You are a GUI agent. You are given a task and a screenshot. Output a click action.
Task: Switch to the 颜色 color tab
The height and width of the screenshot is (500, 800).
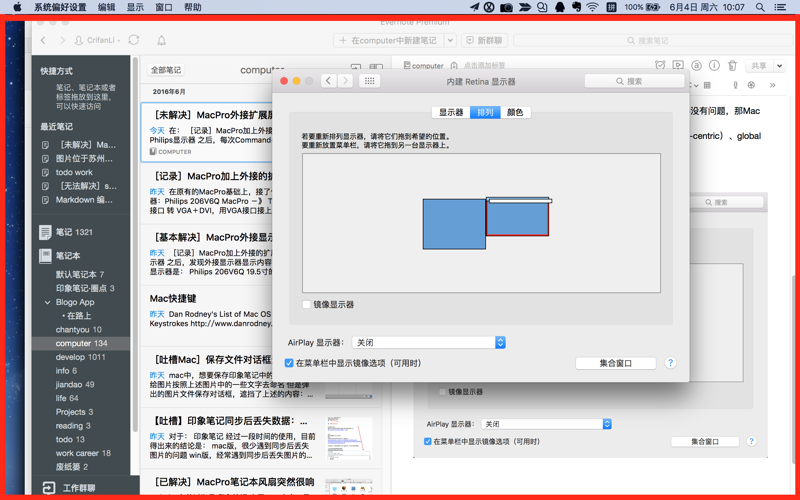point(515,112)
